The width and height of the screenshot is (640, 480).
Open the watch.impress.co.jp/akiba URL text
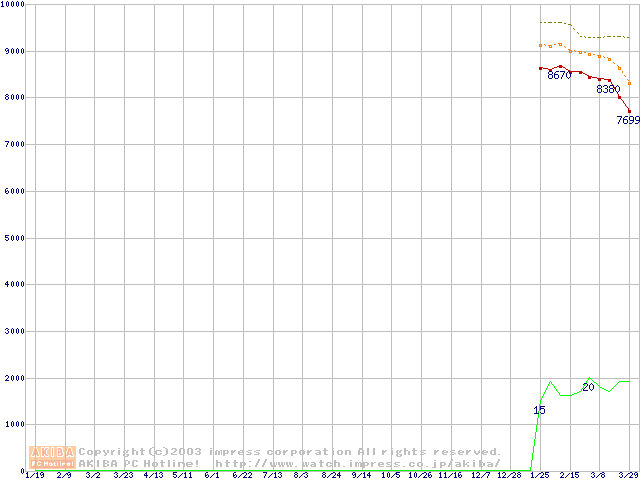(357, 463)
